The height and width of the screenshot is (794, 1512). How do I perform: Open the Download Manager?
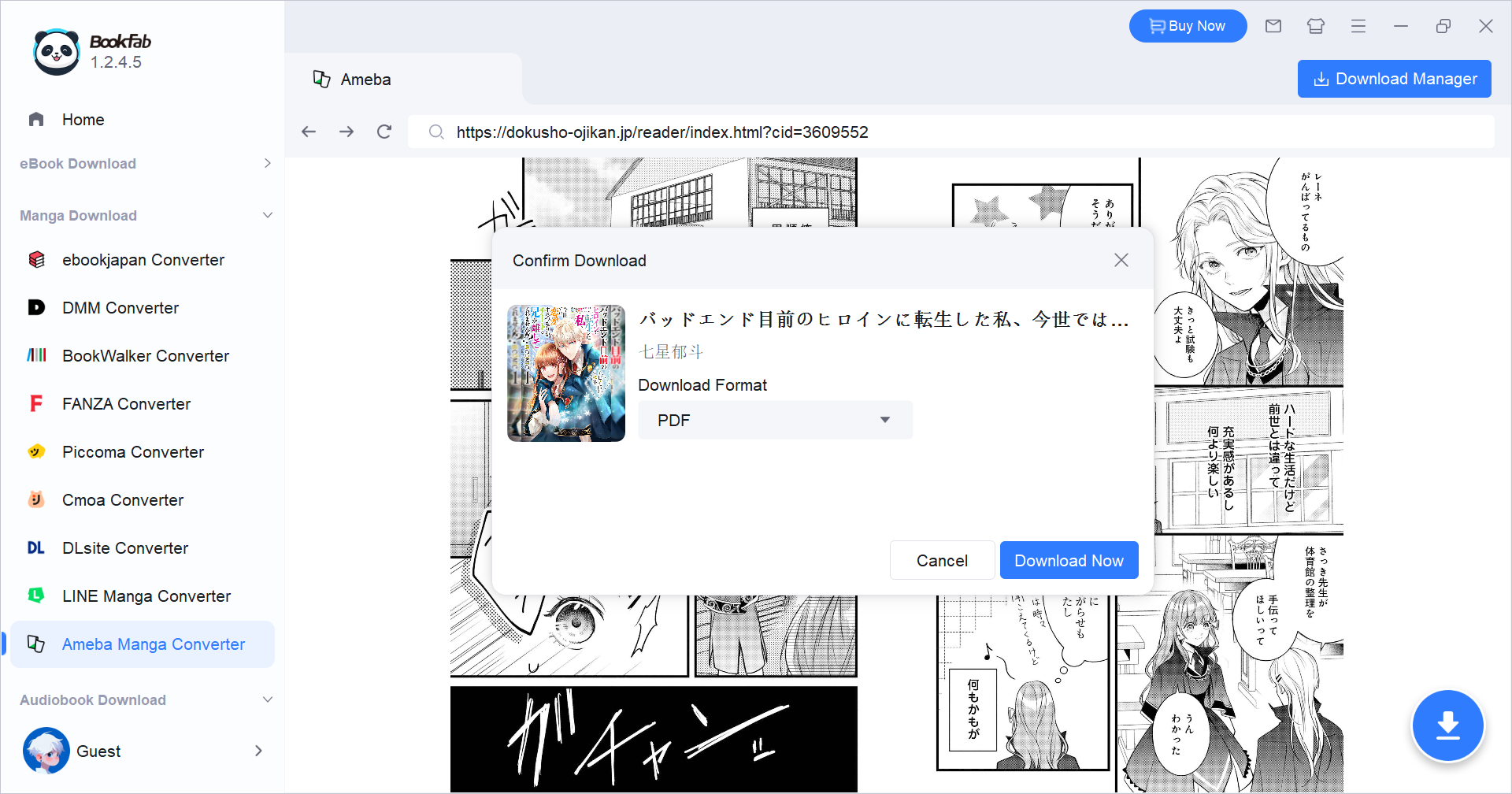pyautogui.click(x=1394, y=79)
